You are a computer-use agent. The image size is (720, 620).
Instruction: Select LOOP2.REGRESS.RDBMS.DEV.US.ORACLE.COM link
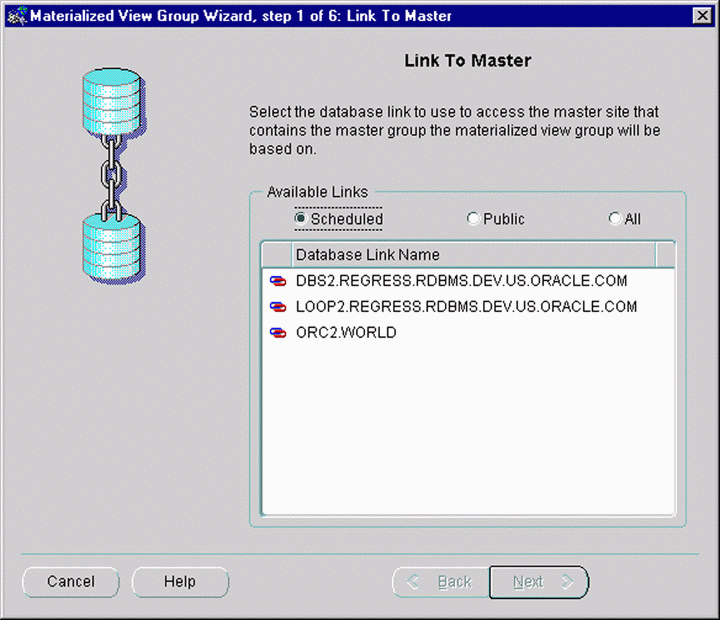pos(466,308)
